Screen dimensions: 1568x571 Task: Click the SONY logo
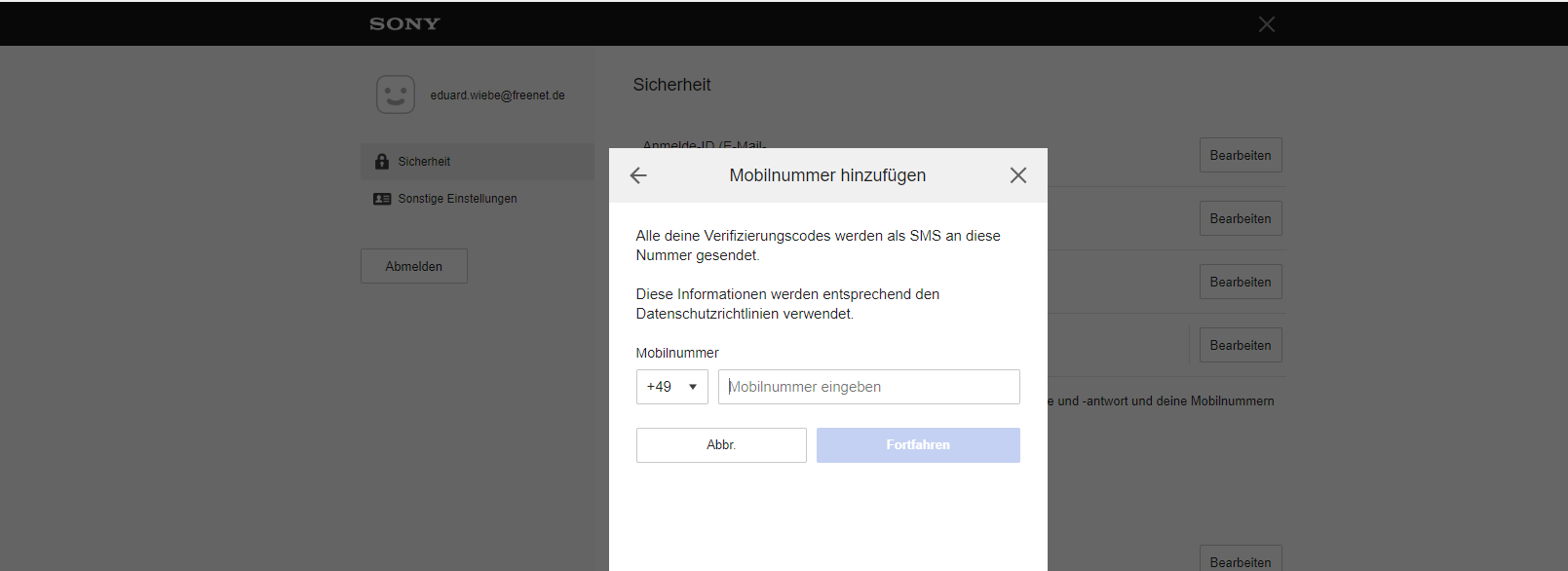[404, 24]
